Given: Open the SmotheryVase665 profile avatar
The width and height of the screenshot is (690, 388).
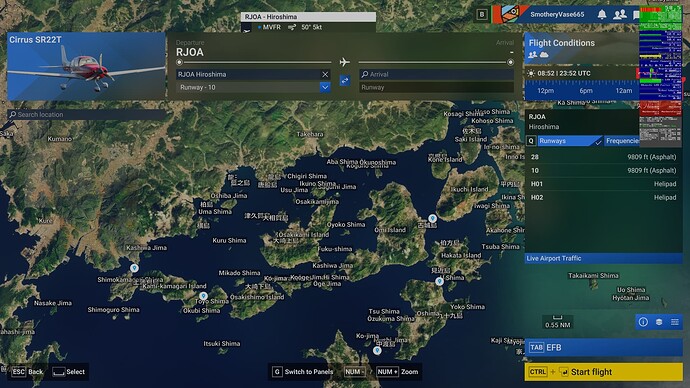Looking at the screenshot, I should [x=510, y=14].
